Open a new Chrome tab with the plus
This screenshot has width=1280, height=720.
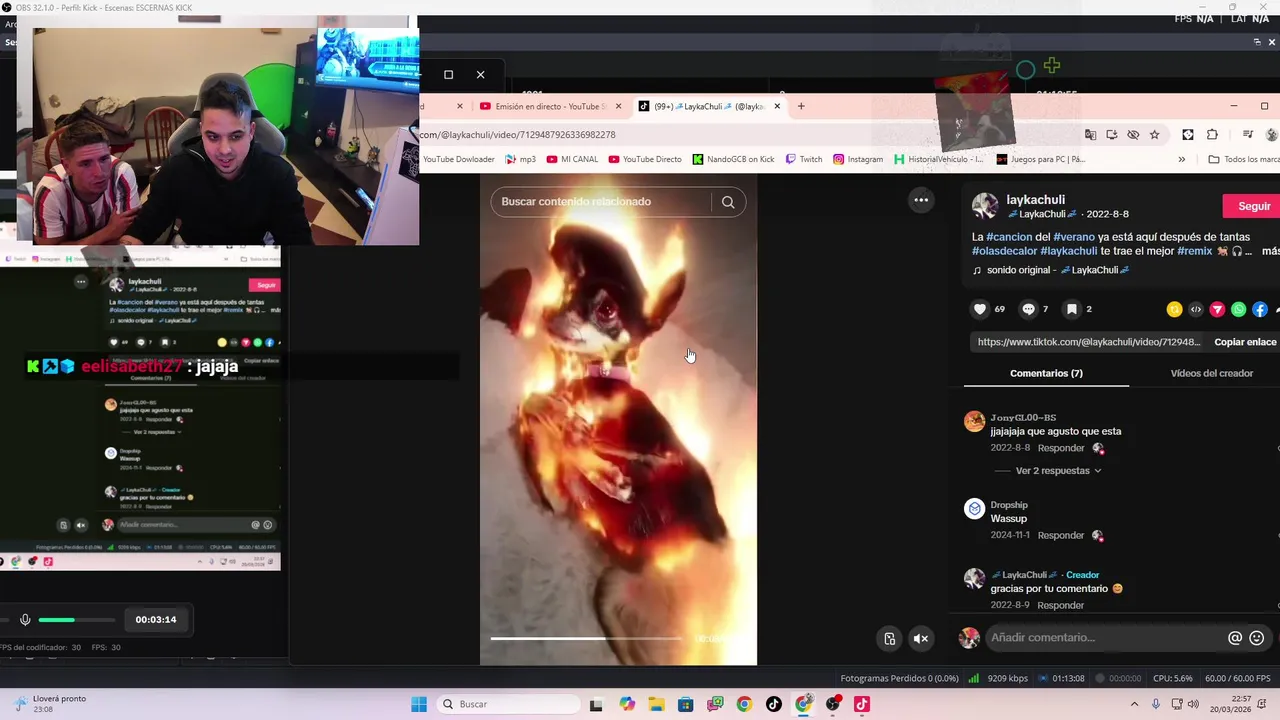point(801,106)
